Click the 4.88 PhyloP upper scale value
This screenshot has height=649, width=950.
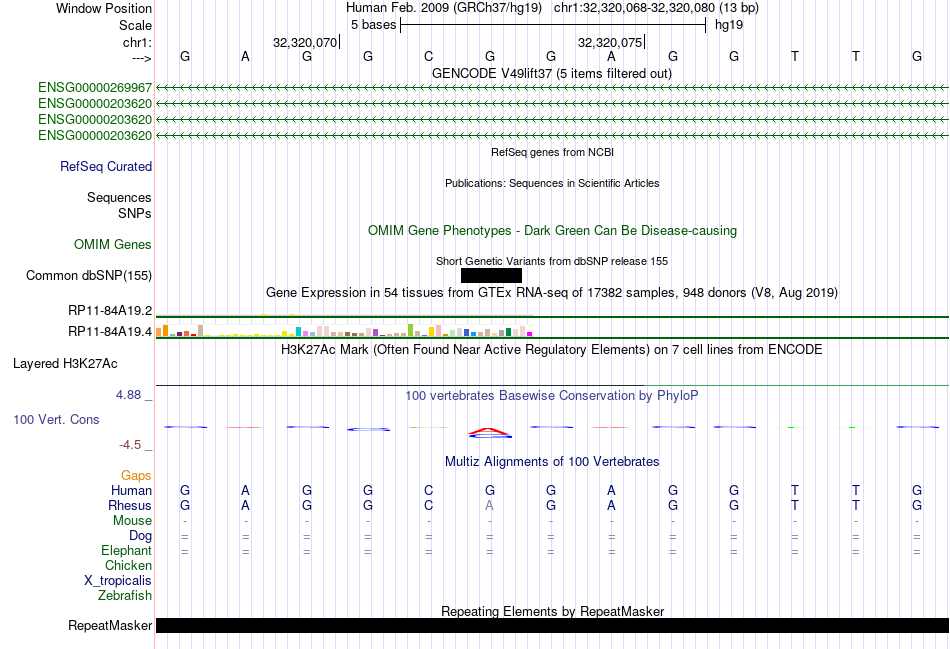[128, 395]
